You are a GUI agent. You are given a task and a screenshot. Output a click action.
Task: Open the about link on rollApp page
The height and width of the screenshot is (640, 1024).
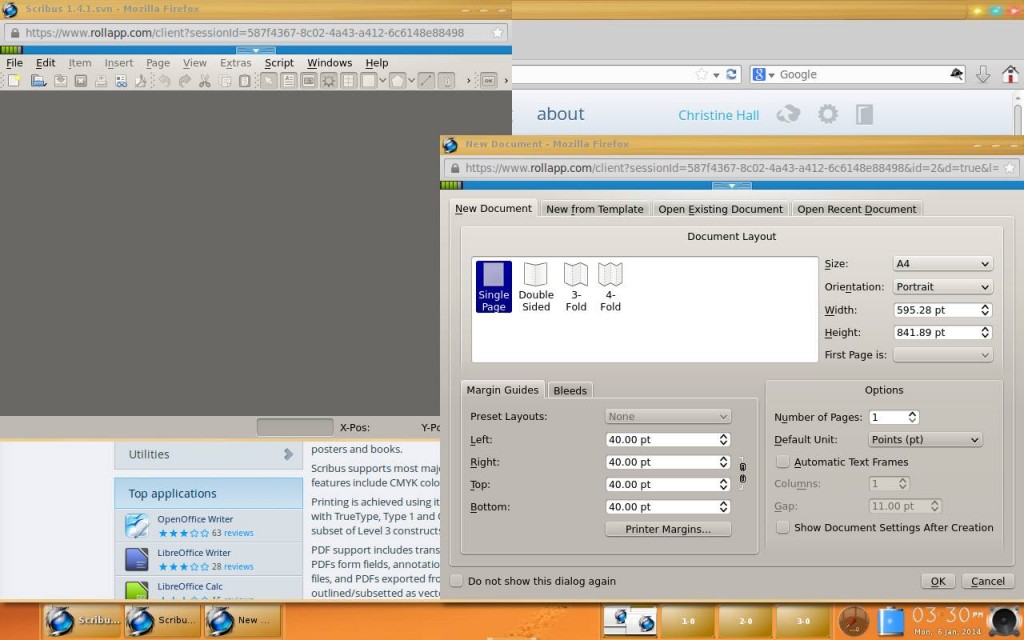pos(560,114)
